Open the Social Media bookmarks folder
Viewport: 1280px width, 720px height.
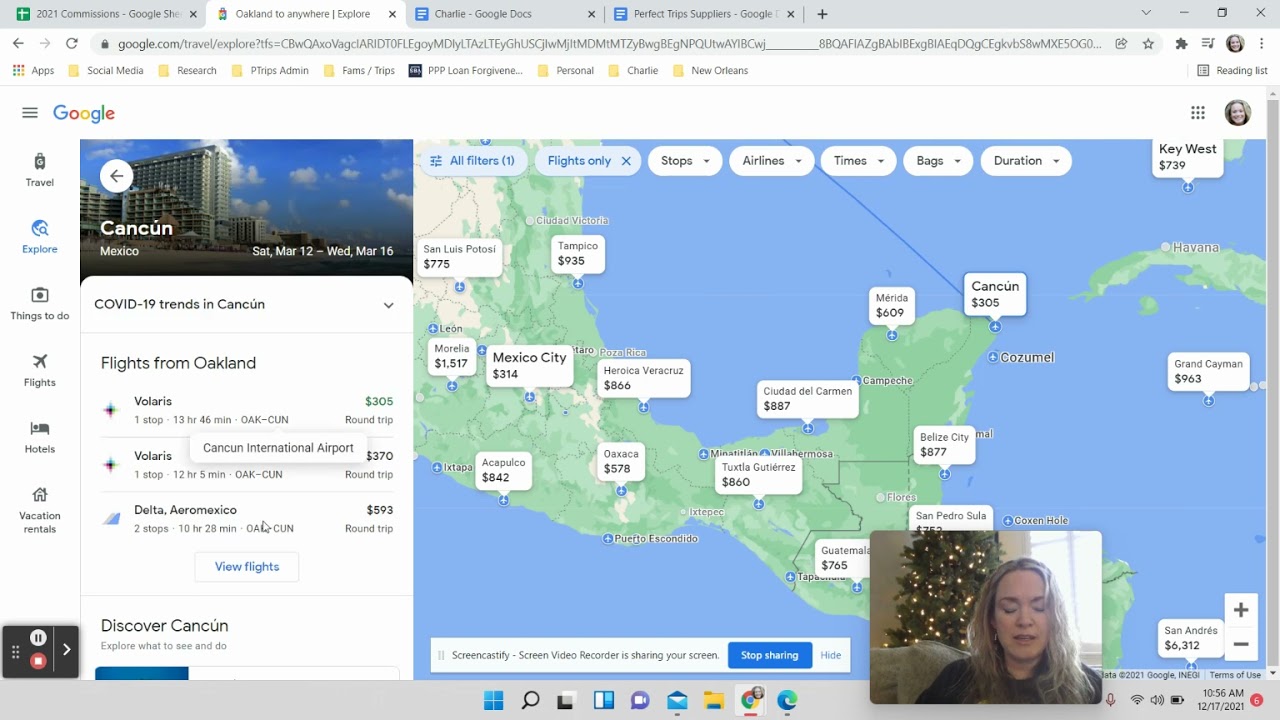click(105, 71)
